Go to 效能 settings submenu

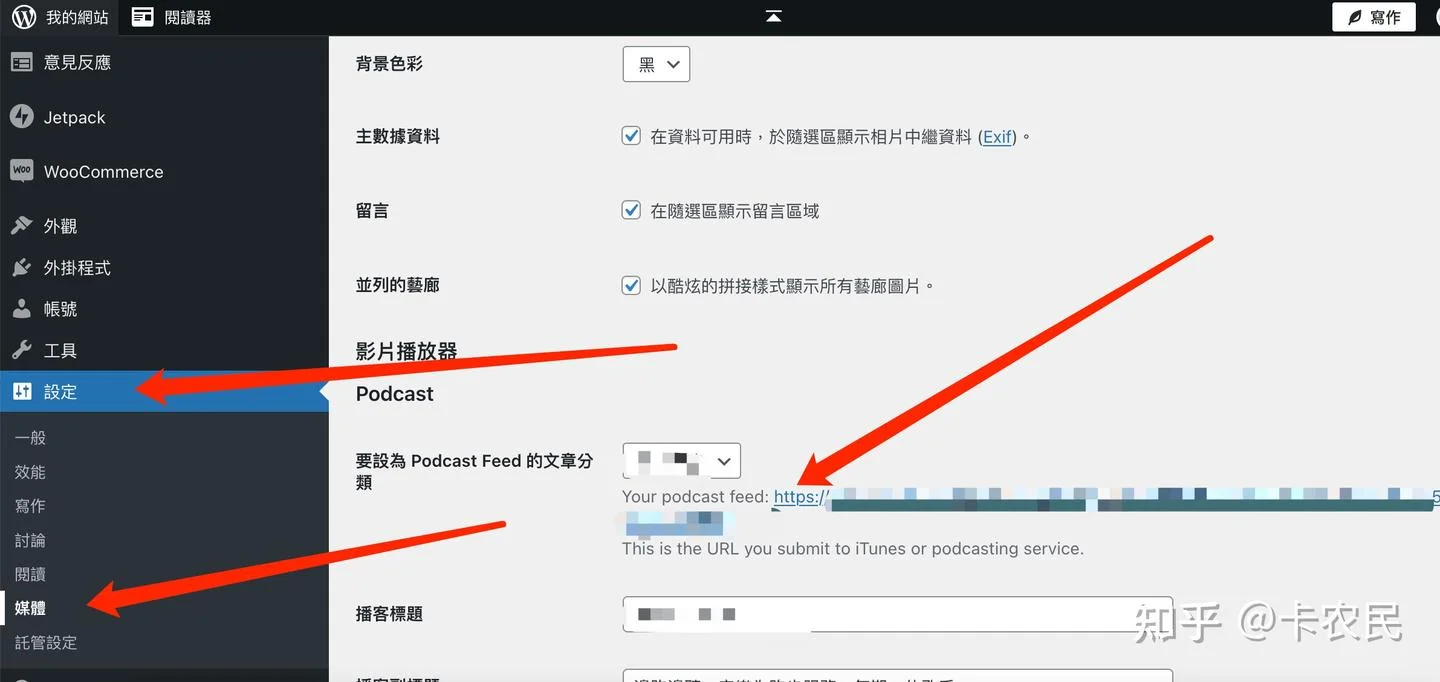[31, 472]
